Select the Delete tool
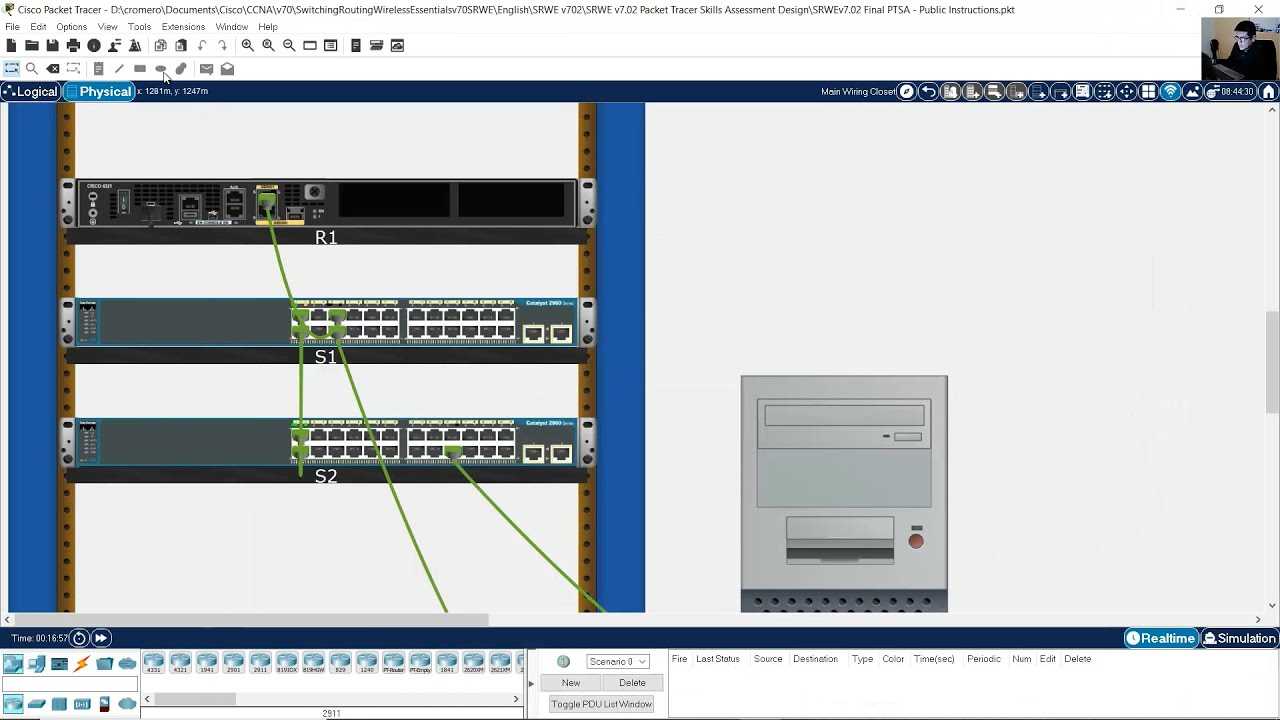 (53, 69)
